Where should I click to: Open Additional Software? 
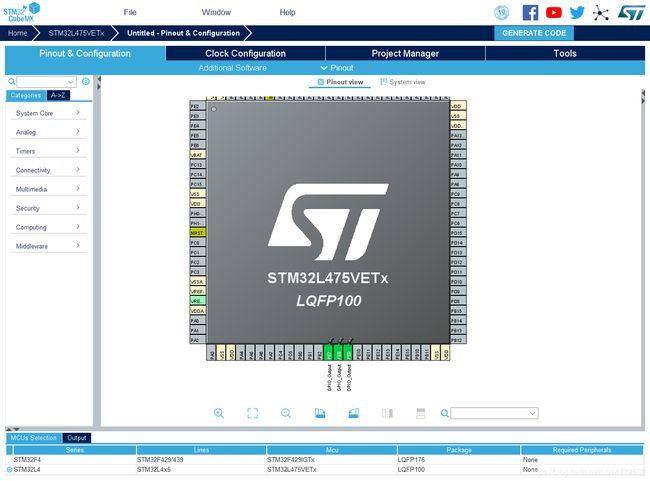coord(232,68)
